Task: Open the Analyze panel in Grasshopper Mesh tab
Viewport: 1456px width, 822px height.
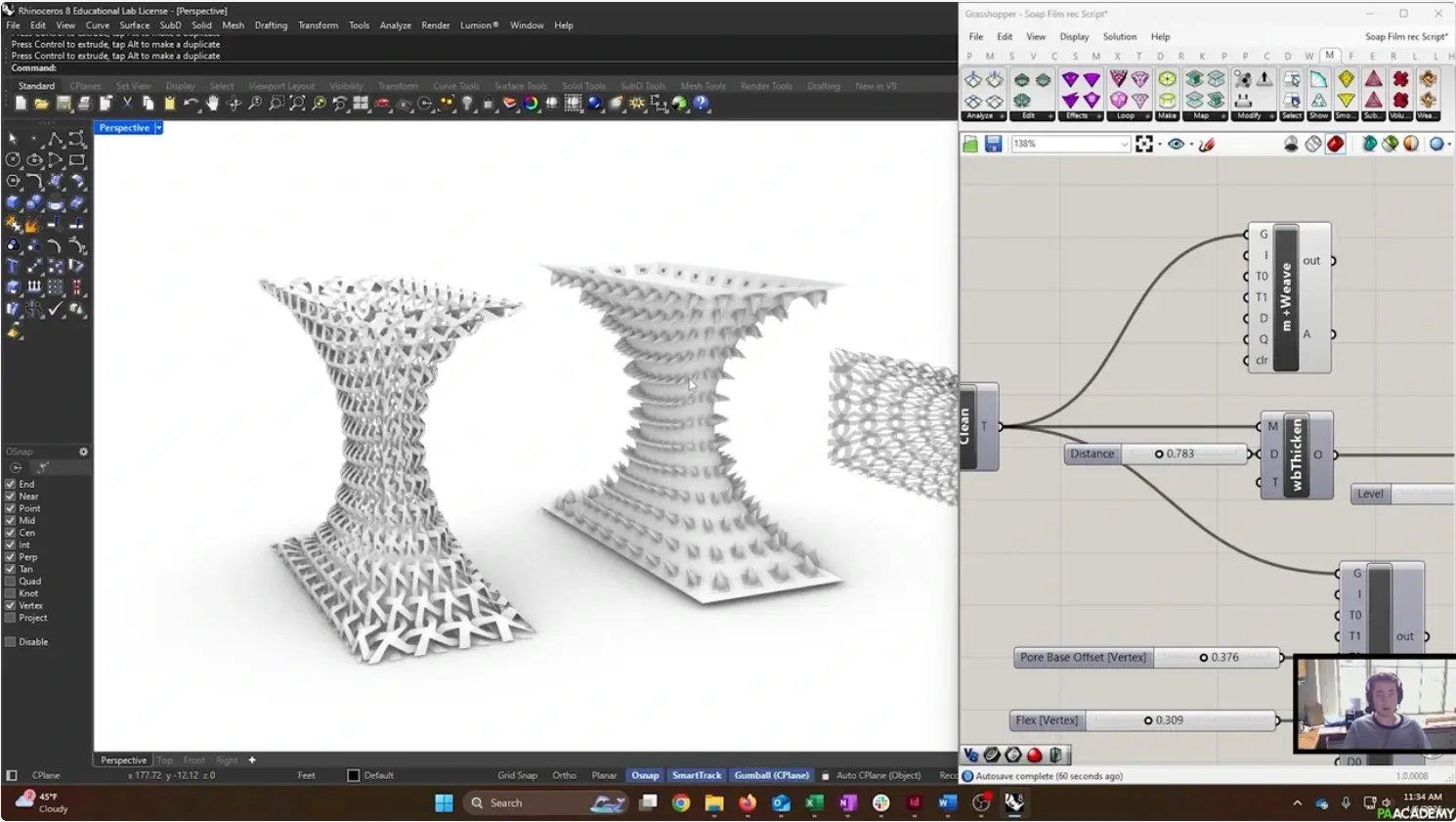Action: coord(982,115)
